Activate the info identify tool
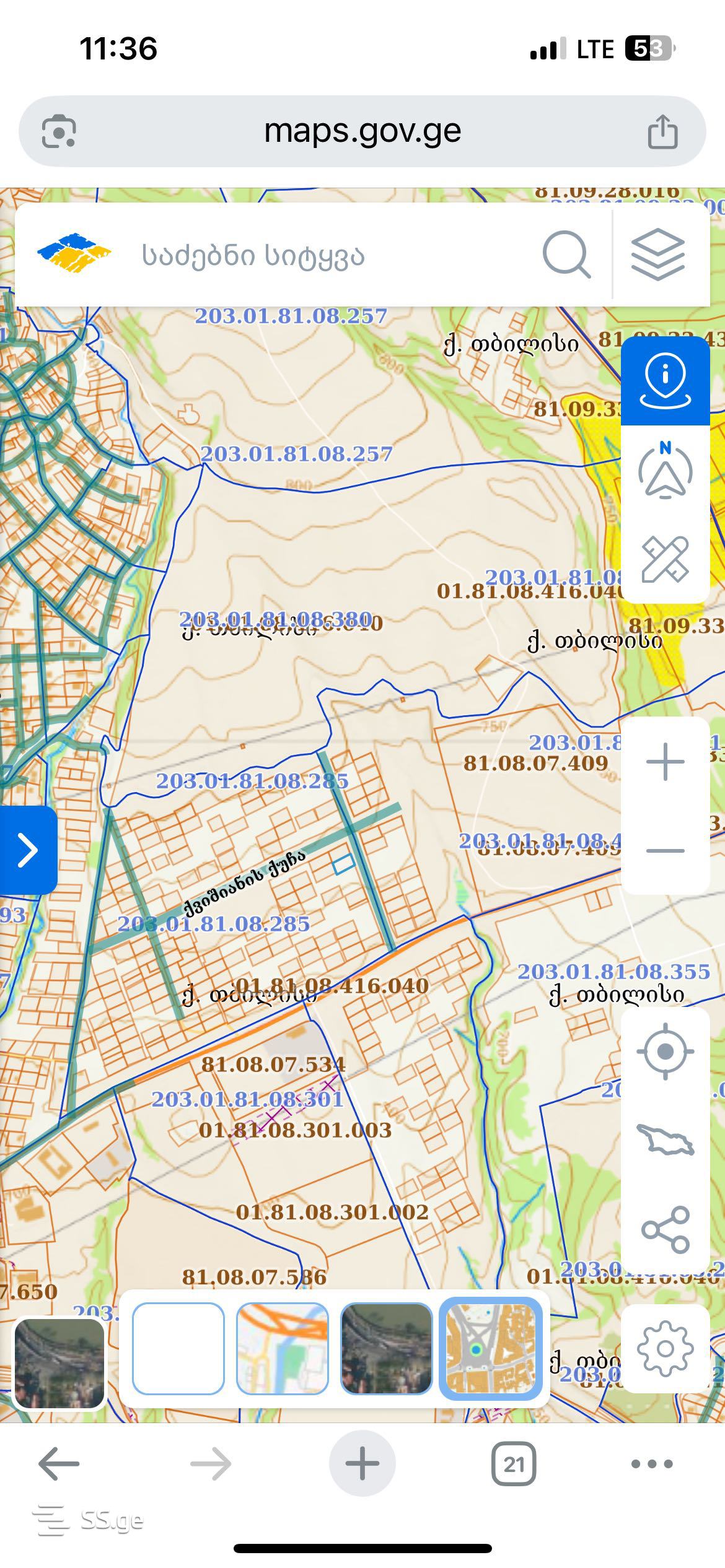The height and width of the screenshot is (1568, 725). [x=666, y=381]
